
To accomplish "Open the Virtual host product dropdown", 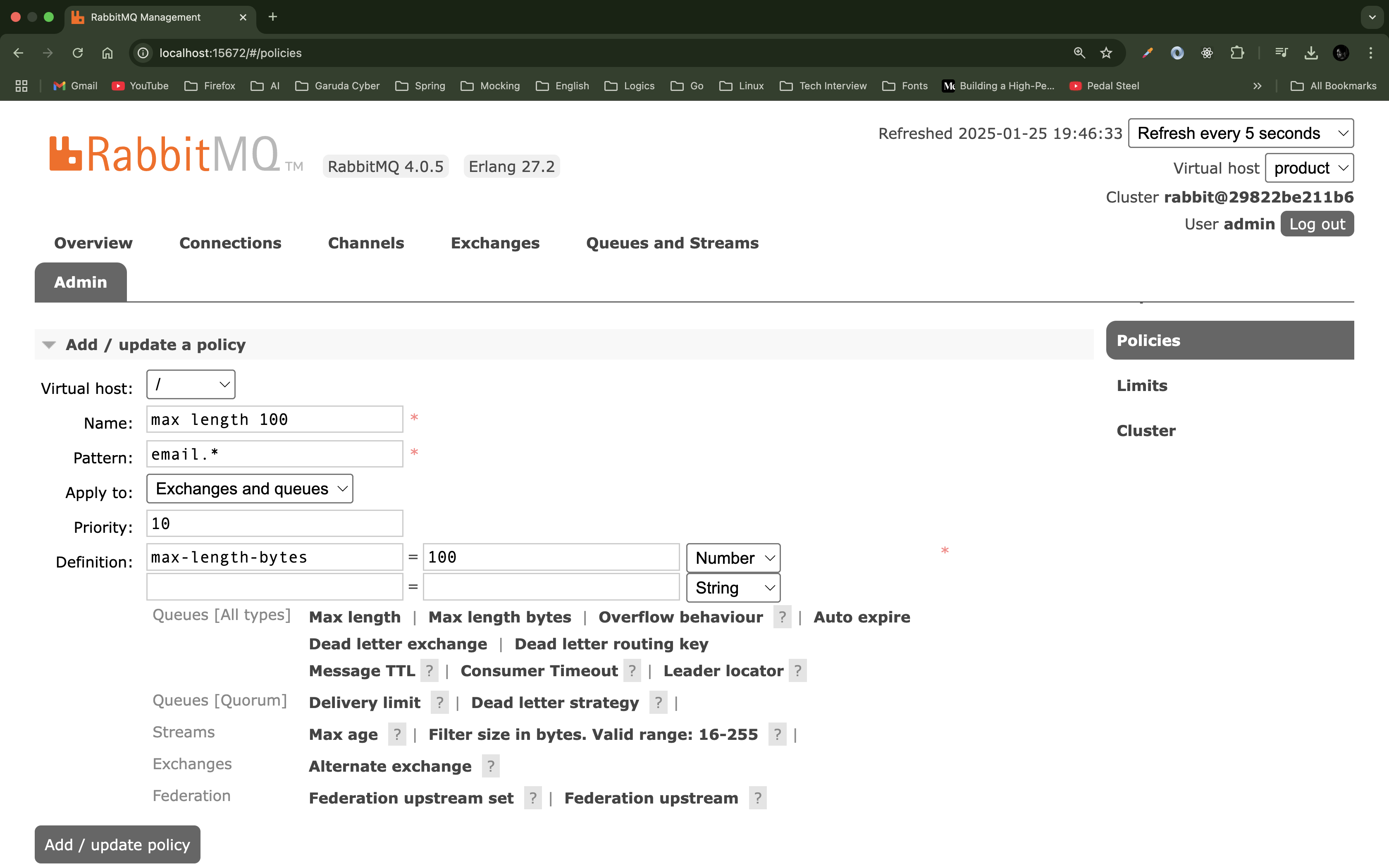I will click(x=1309, y=168).
